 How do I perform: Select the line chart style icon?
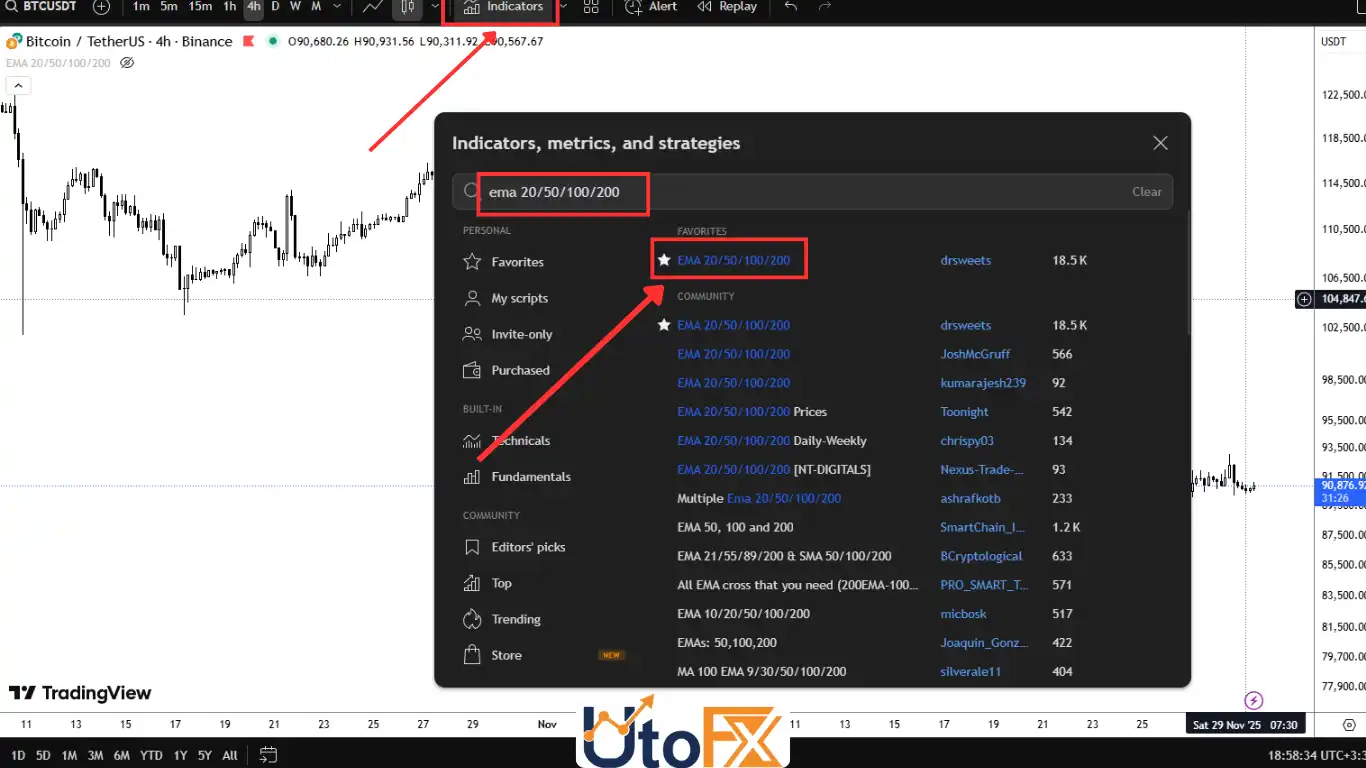pos(373,7)
